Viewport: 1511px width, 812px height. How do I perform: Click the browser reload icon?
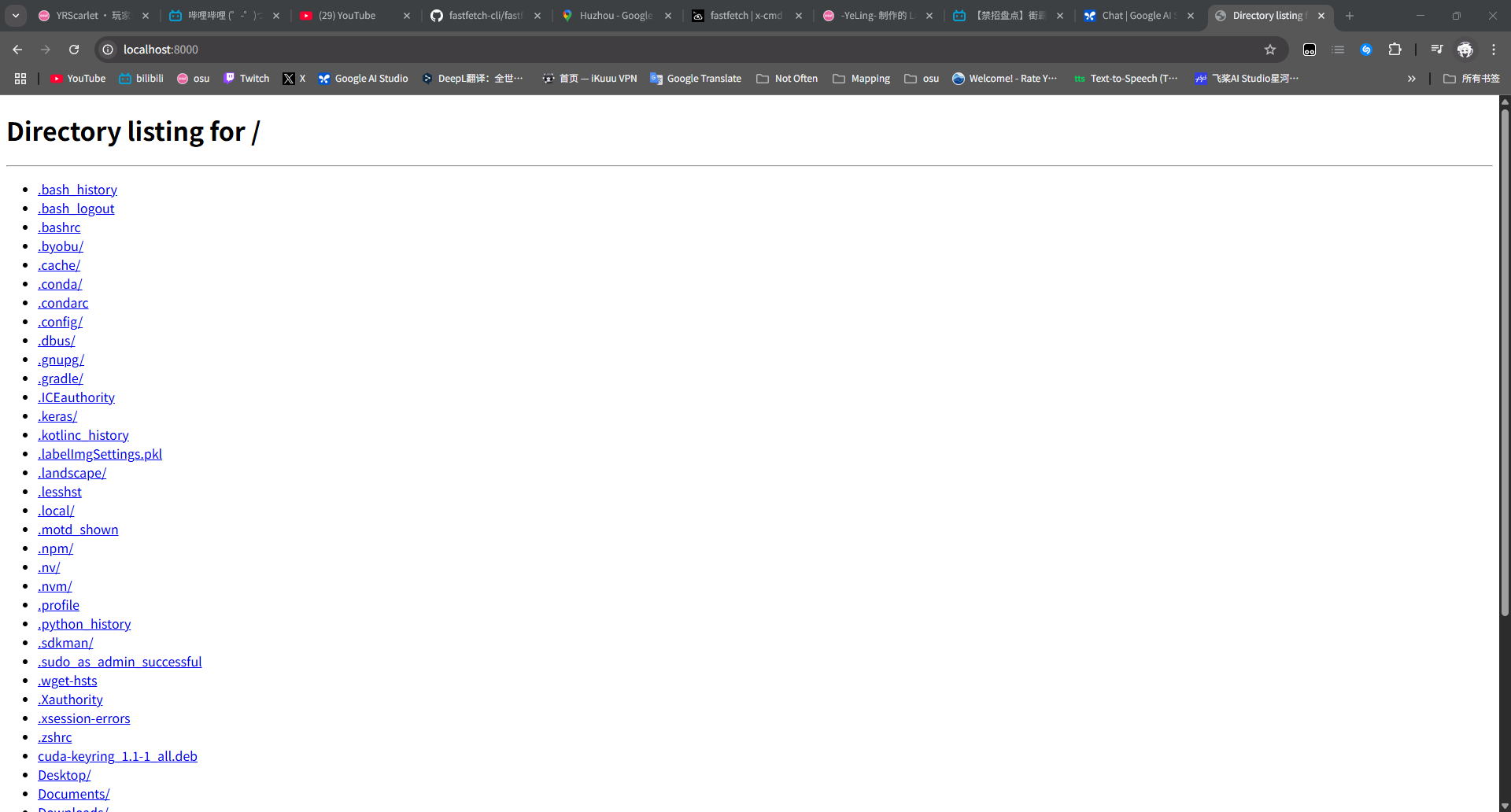pos(74,50)
